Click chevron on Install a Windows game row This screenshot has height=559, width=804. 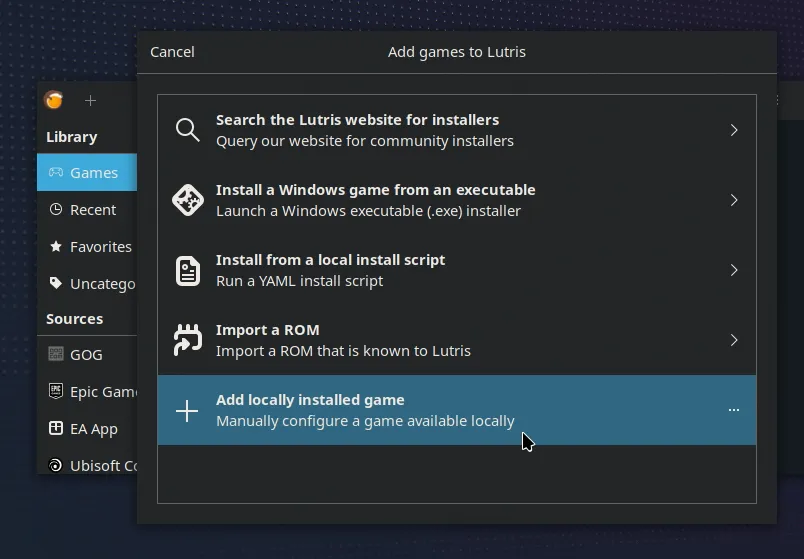734,200
